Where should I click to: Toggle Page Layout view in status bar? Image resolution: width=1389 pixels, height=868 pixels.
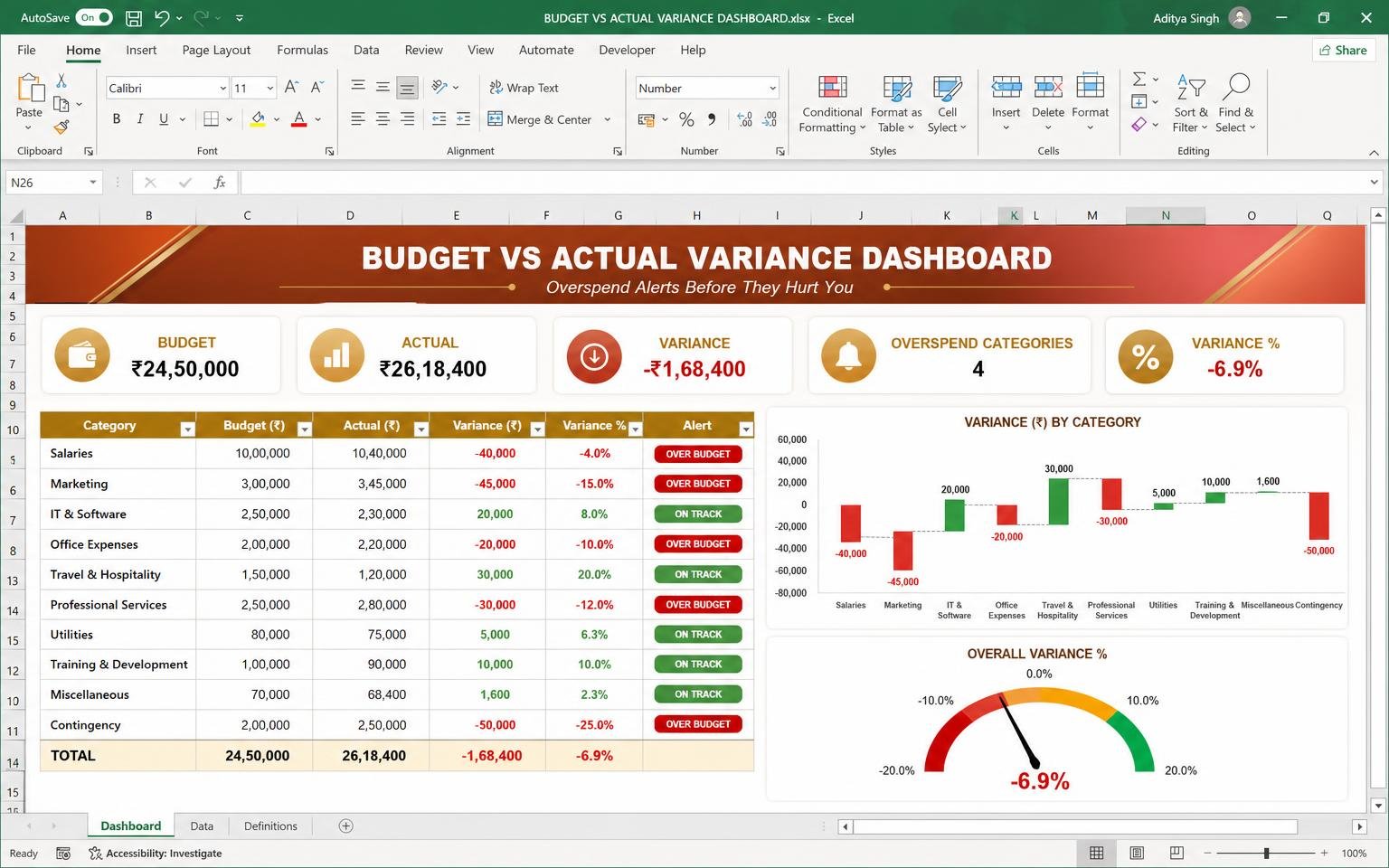(x=1137, y=853)
